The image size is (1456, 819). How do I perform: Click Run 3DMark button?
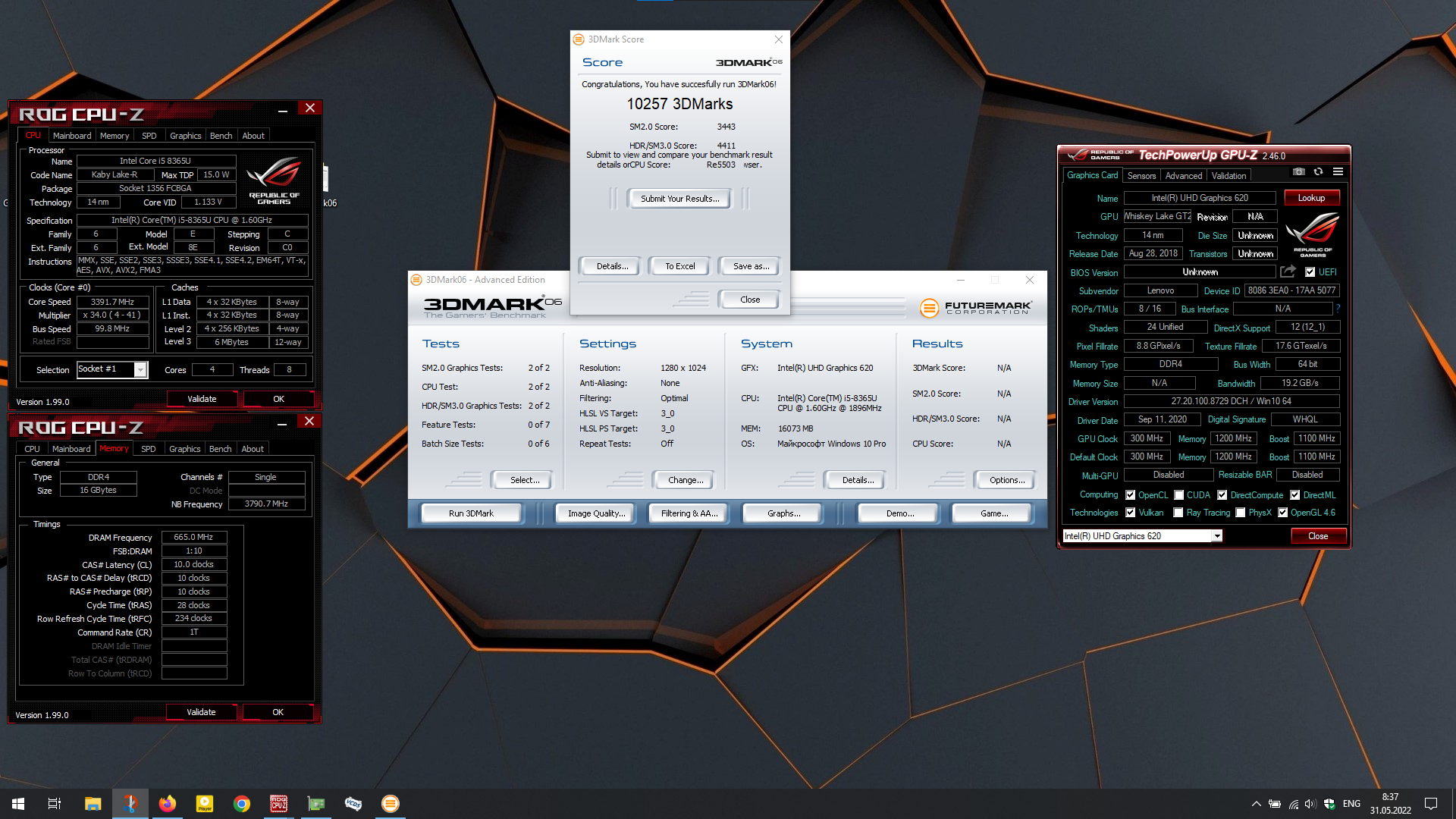(x=471, y=513)
